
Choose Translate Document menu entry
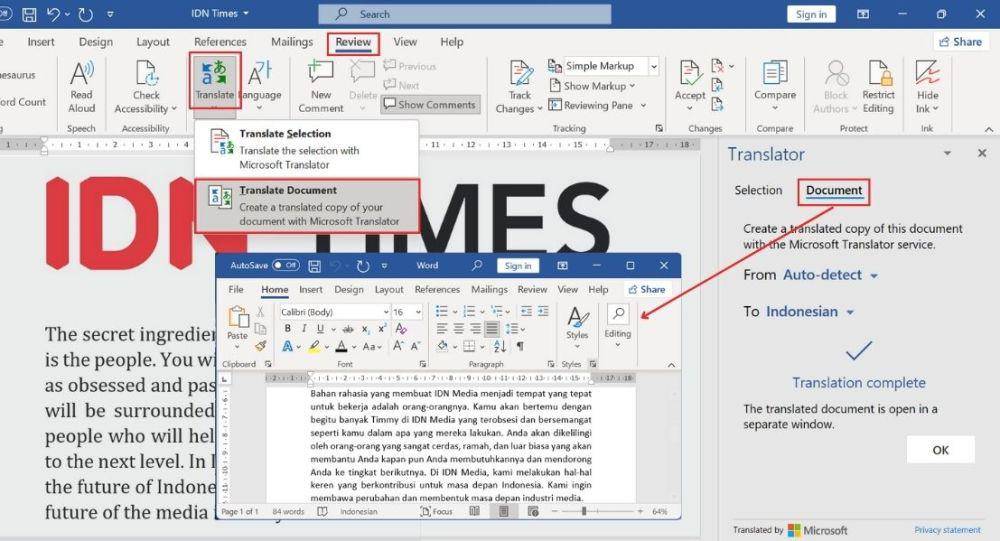point(307,205)
